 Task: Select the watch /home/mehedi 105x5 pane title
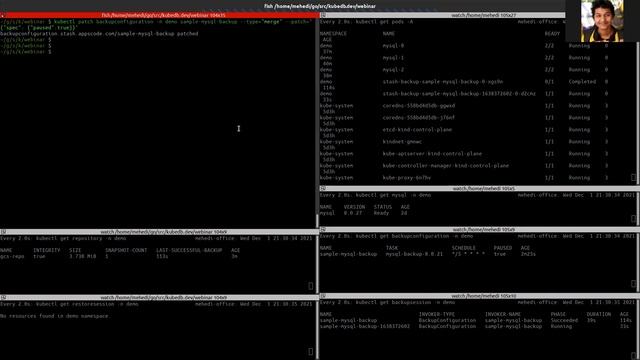(483, 189)
